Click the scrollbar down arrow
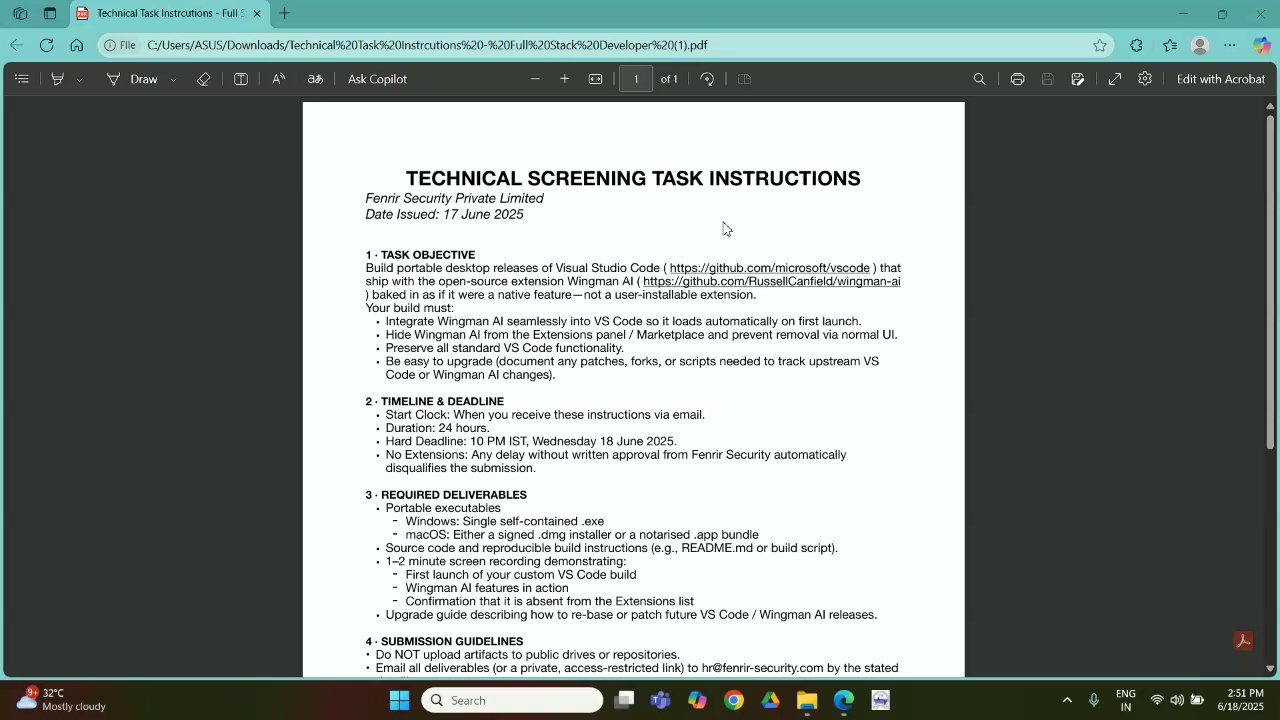Screen dimensions: 1280x720 coord(1271,668)
